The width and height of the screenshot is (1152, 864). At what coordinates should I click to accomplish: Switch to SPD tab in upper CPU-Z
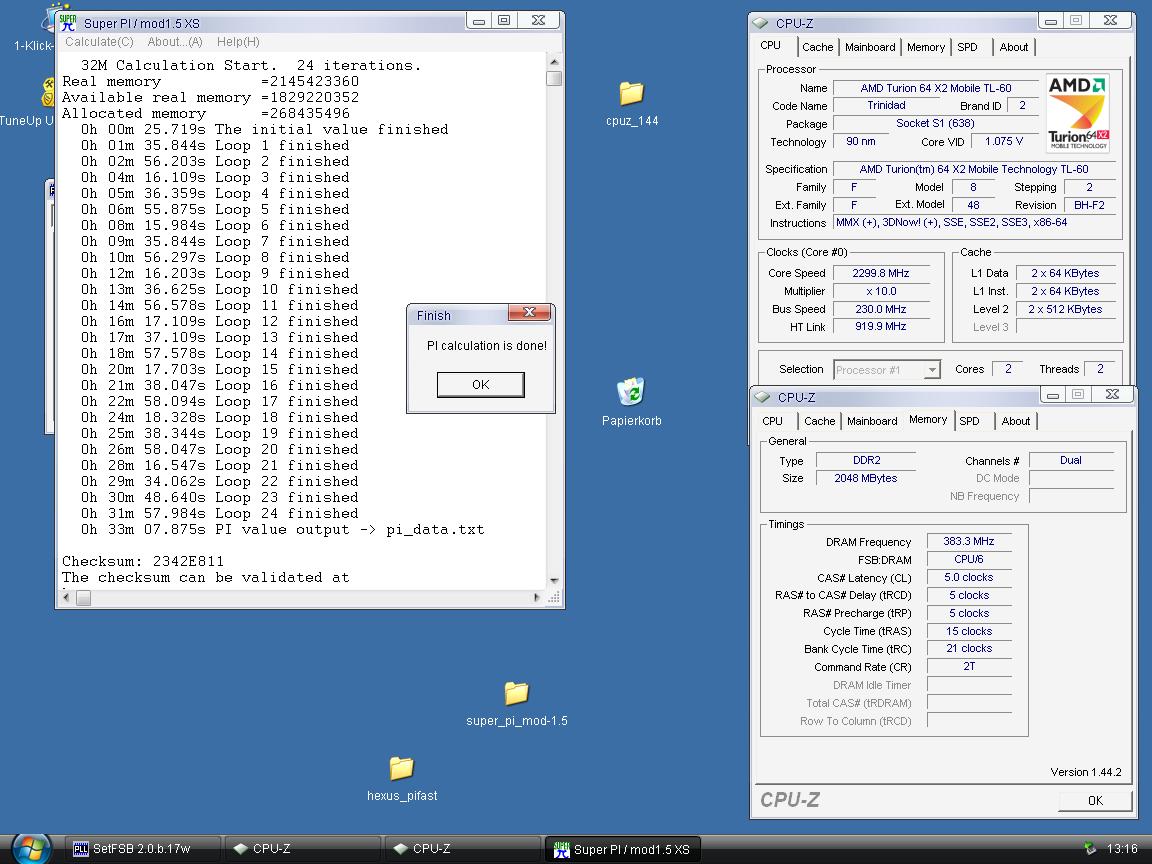967,47
